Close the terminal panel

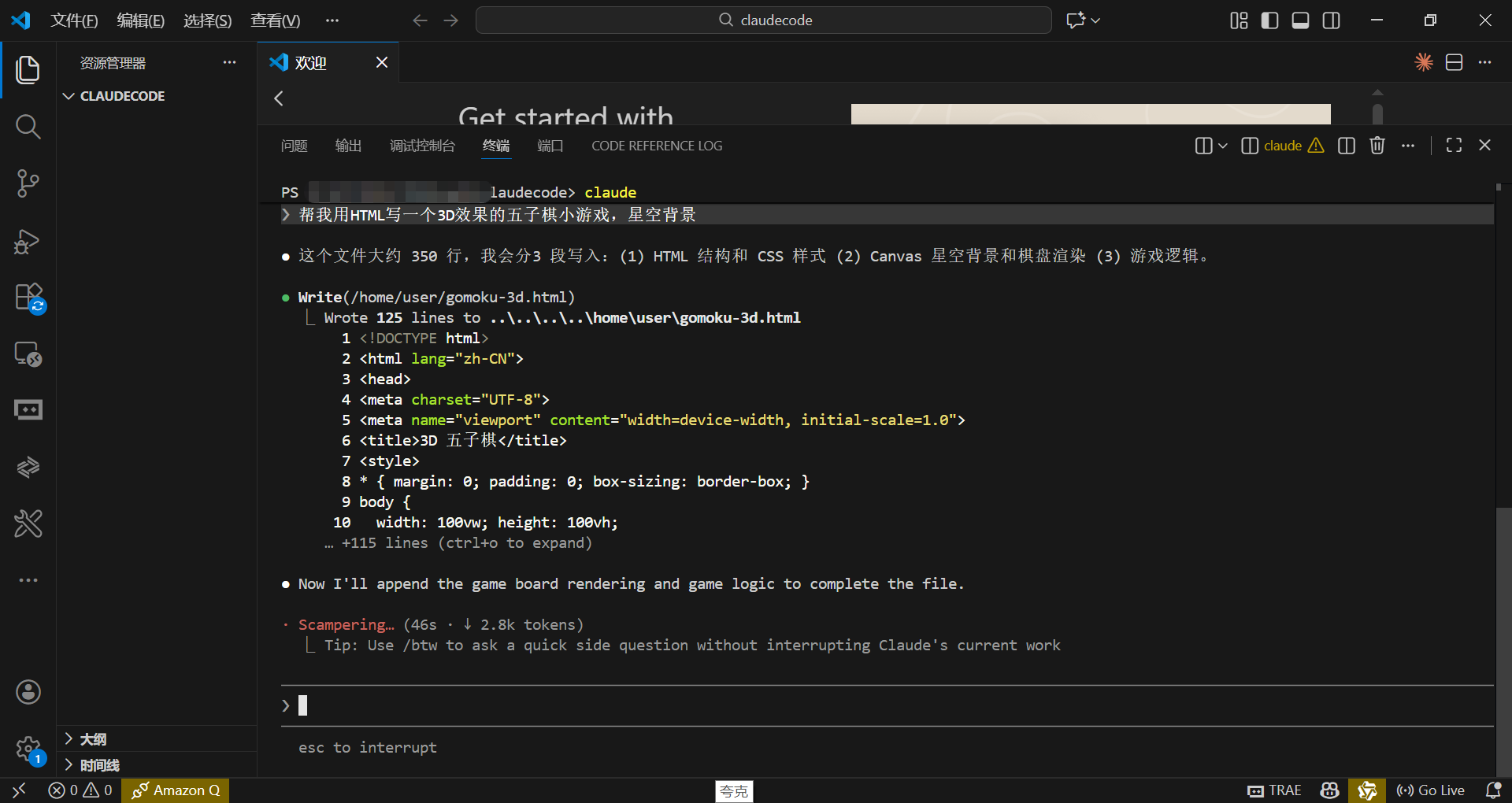pyautogui.click(x=1485, y=146)
